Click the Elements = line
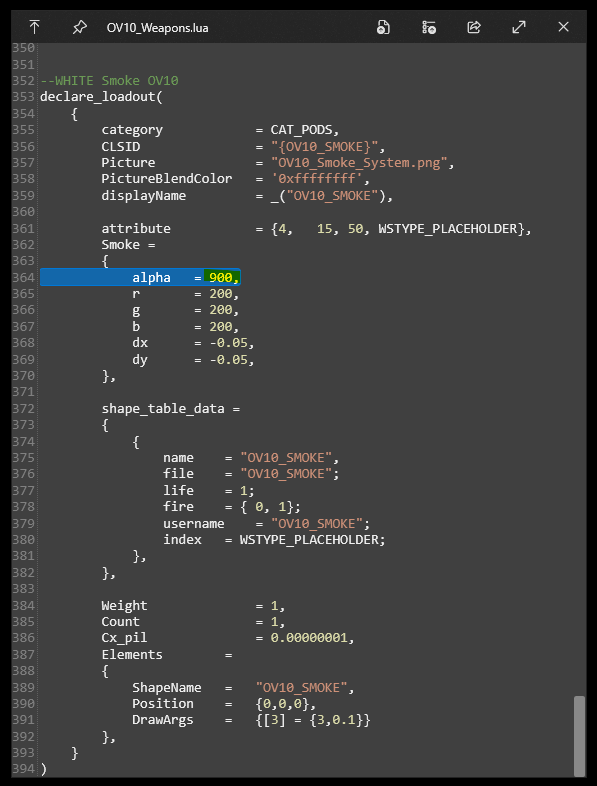Viewport: 597px width, 786px height. tap(167, 655)
